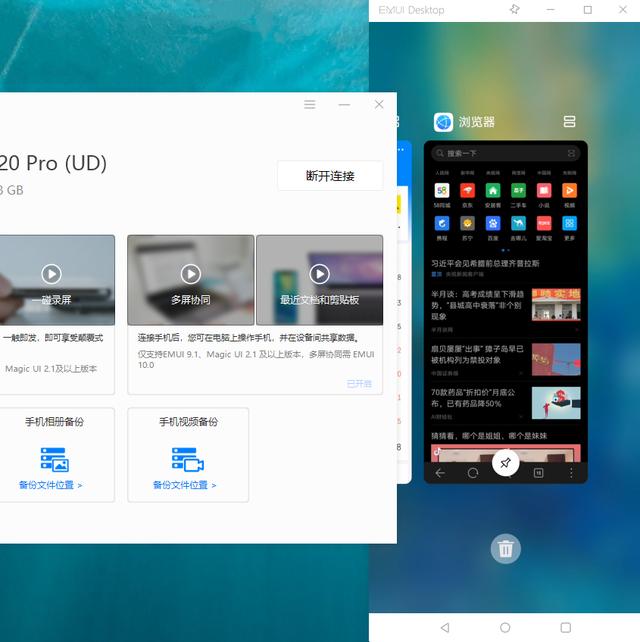The image size is (640, 642).
Task: Open the hamburger menu in phone manager window
Action: (x=310, y=104)
